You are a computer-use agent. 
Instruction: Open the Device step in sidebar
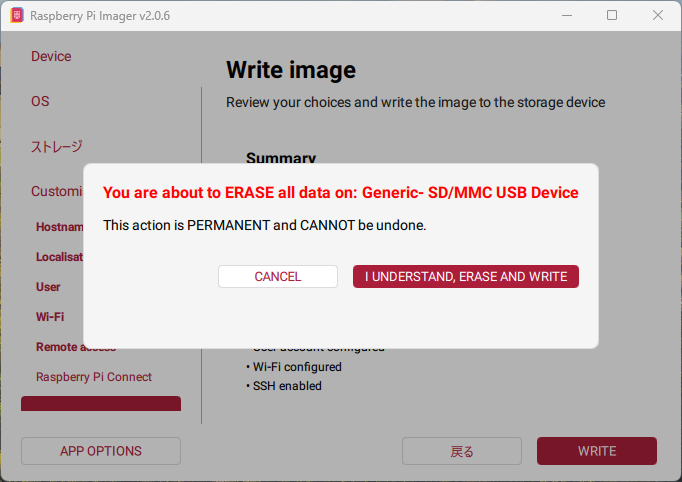(51, 56)
